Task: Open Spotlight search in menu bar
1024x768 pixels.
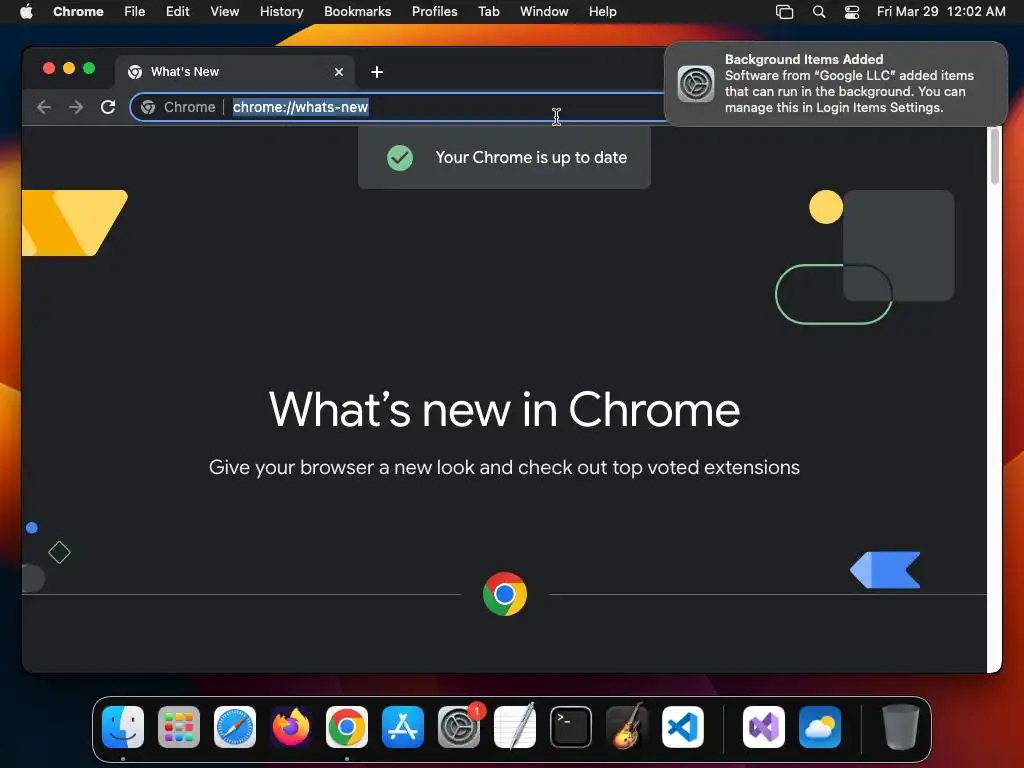Action: (819, 11)
